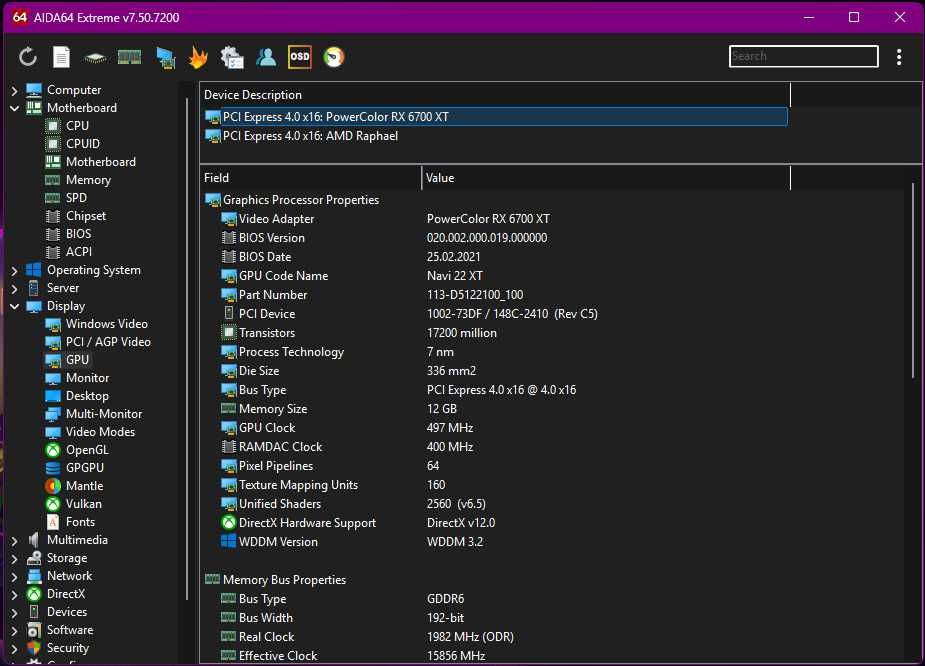Expand the Storage tree node

tap(14, 558)
